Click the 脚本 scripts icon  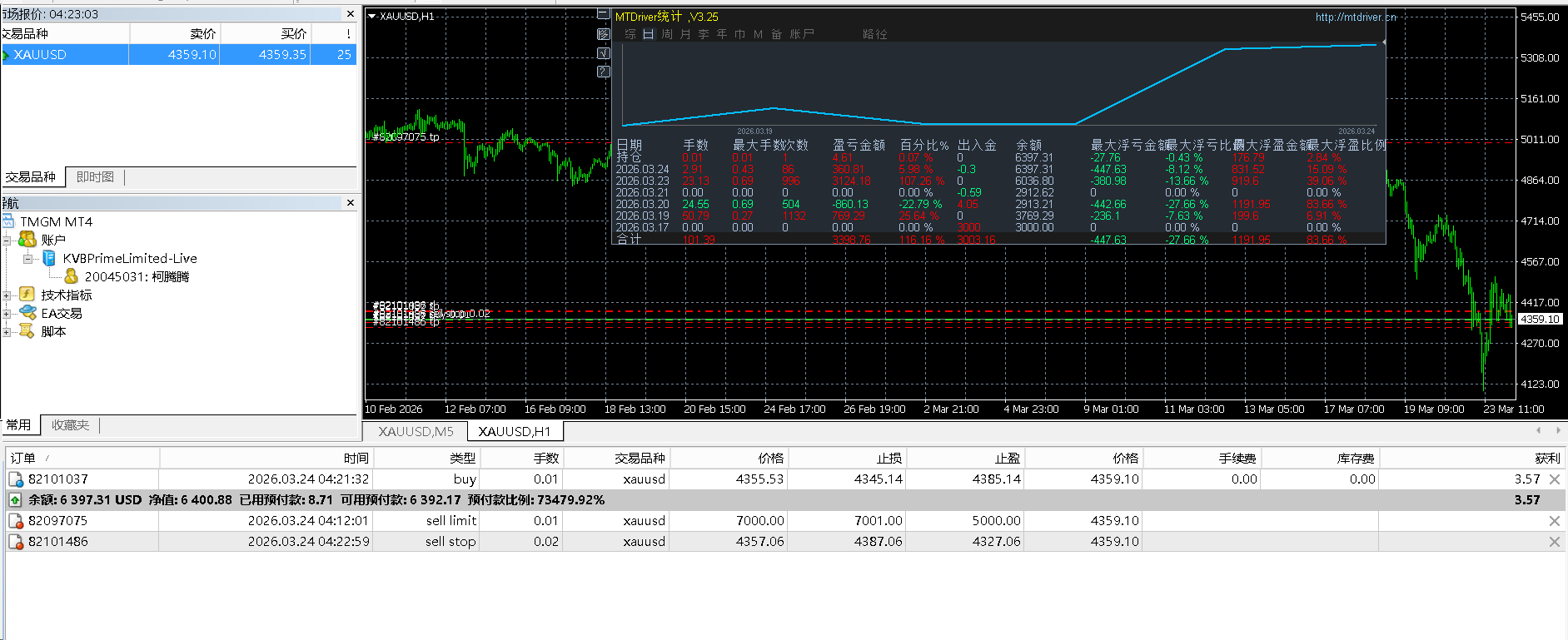click(x=27, y=331)
